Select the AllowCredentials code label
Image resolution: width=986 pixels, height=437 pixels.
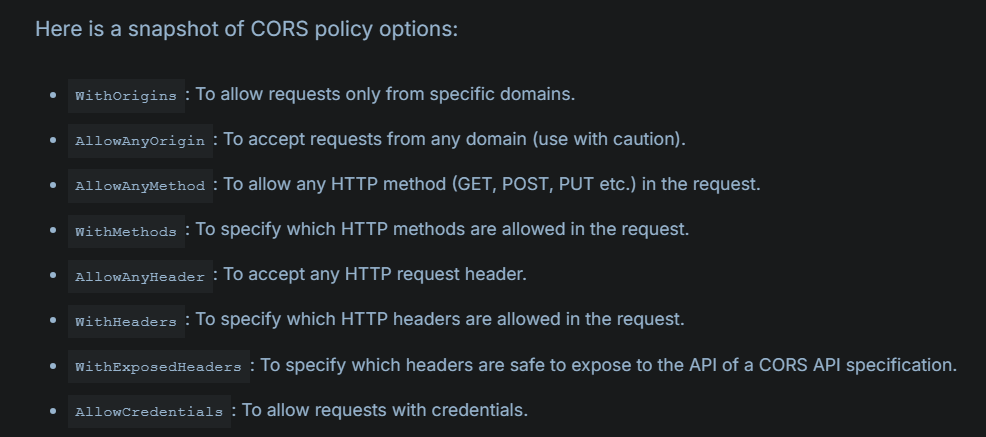tap(149, 412)
